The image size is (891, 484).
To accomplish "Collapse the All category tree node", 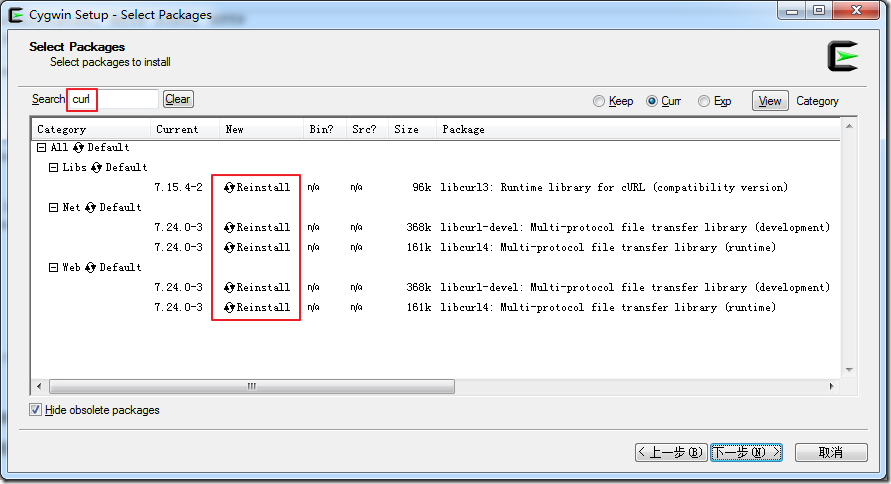I will coord(41,148).
